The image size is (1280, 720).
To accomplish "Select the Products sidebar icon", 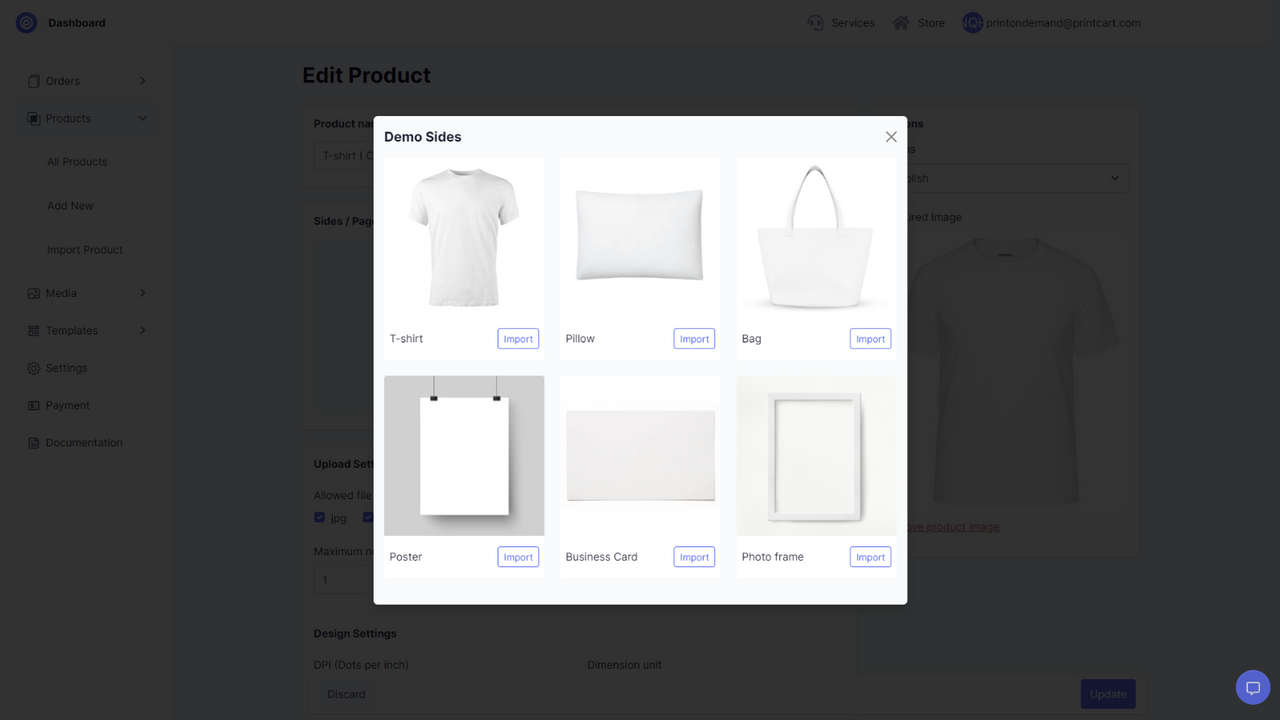I will point(33,118).
